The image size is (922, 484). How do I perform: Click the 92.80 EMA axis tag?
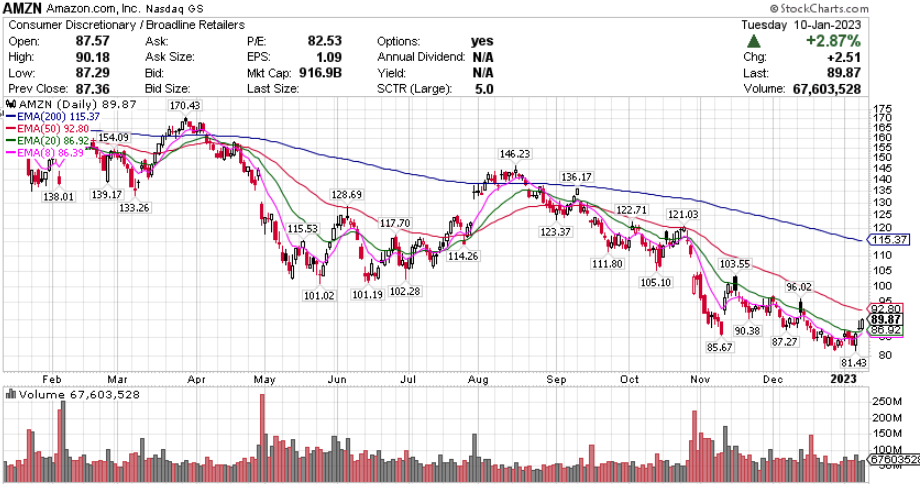[886, 309]
